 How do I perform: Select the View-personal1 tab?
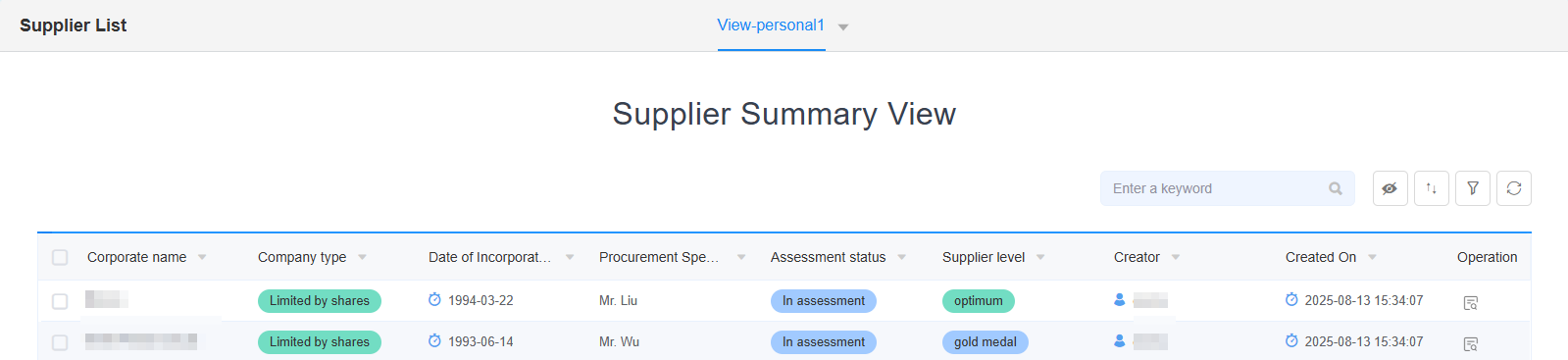point(771,26)
